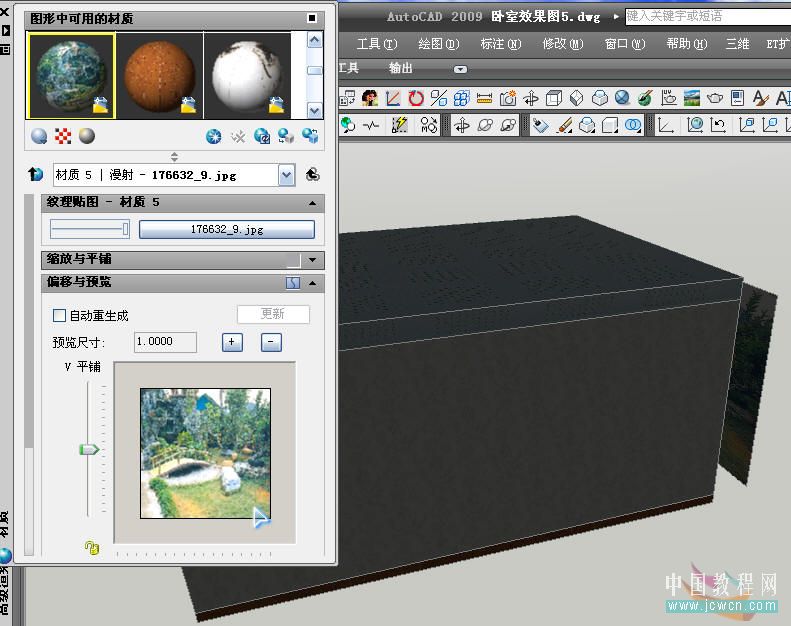The width and height of the screenshot is (791, 626).
Task: Collapse the 纹理贴图 - 材质 5 section
Action: [x=313, y=203]
